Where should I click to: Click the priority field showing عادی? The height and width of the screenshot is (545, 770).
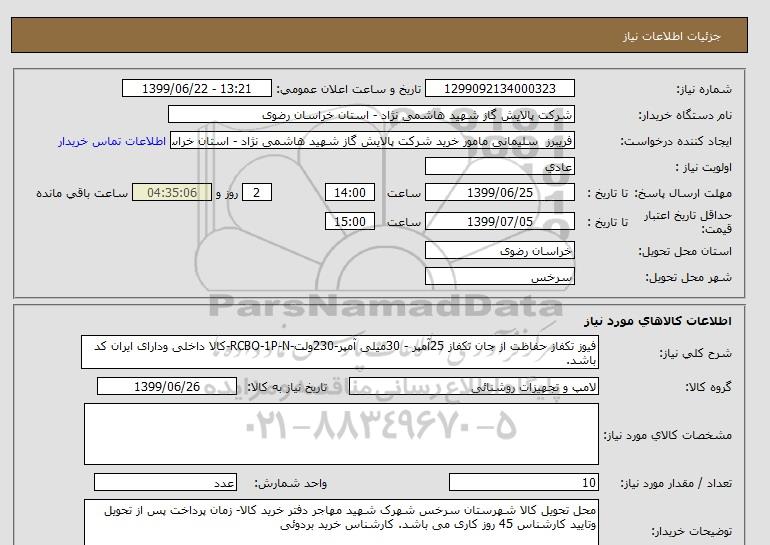point(499,166)
